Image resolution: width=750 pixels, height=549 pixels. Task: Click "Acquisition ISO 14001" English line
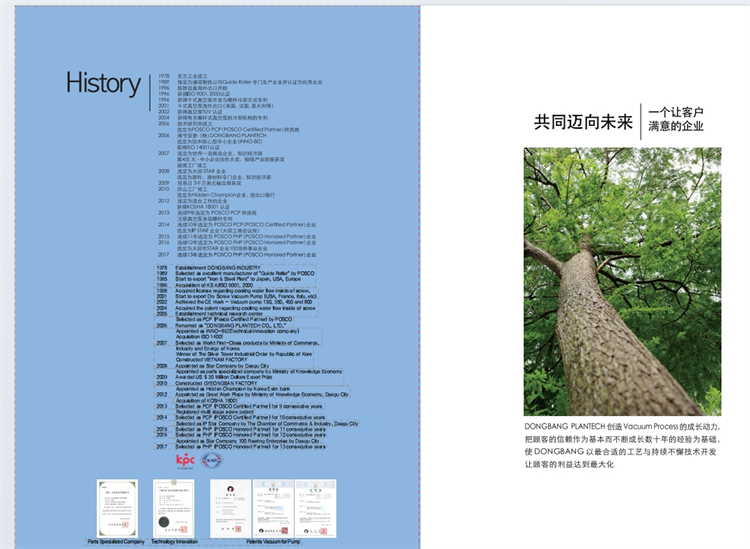(199, 337)
